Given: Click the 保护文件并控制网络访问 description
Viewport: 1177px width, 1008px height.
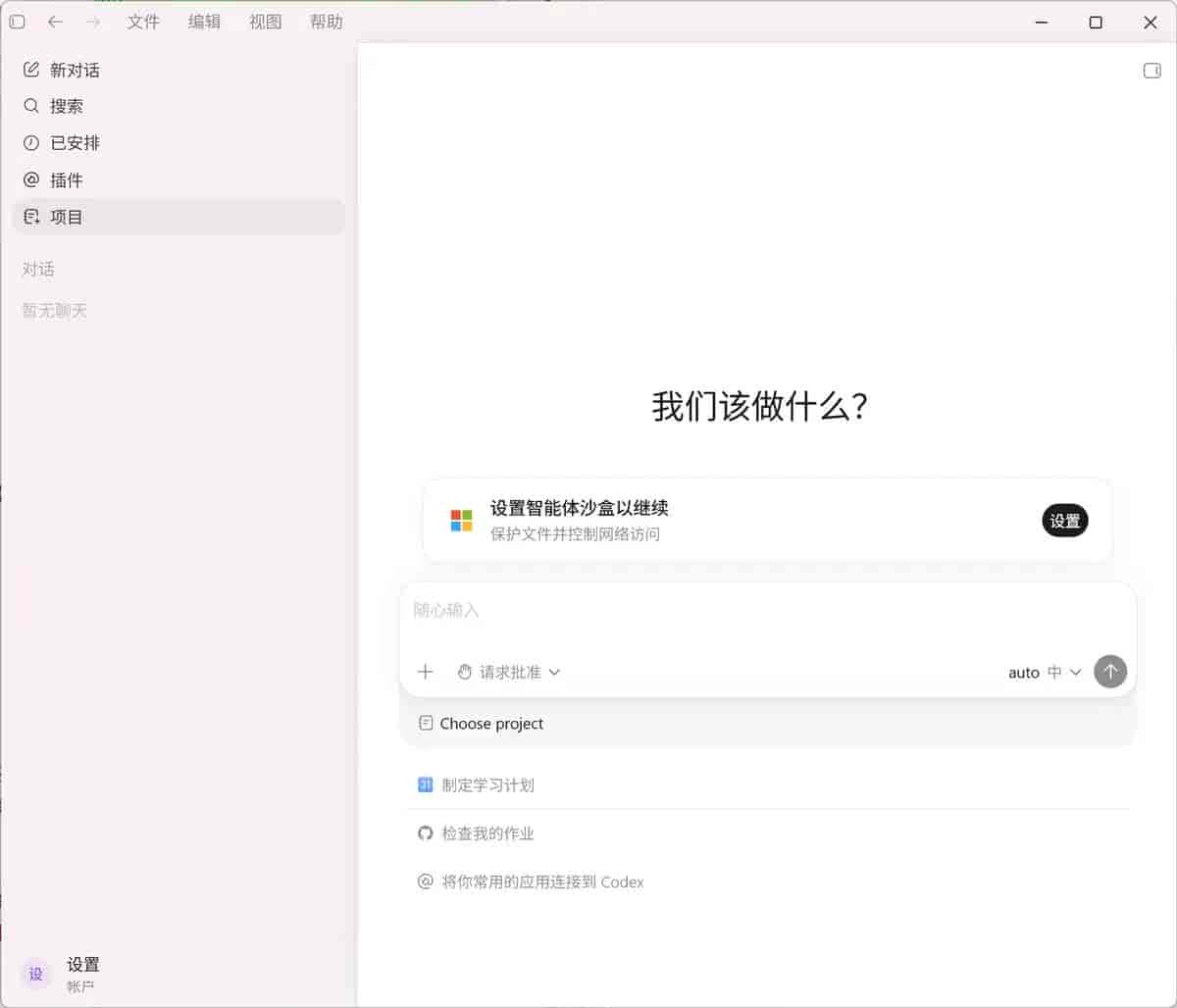Looking at the screenshot, I should pos(575,534).
